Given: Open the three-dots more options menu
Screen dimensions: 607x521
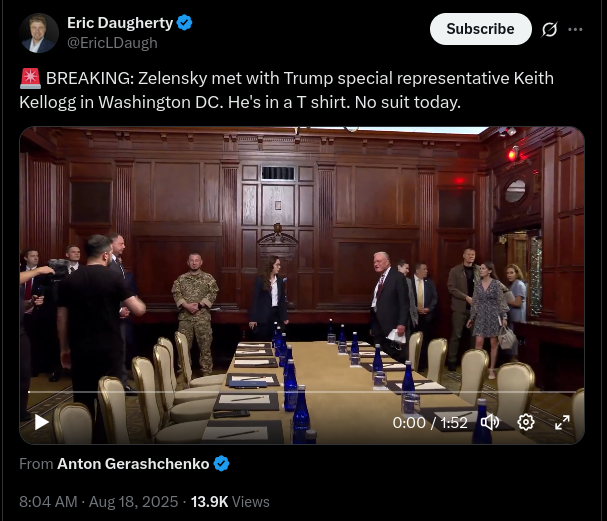Looking at the screenshot, I should [x=575, y=29].
